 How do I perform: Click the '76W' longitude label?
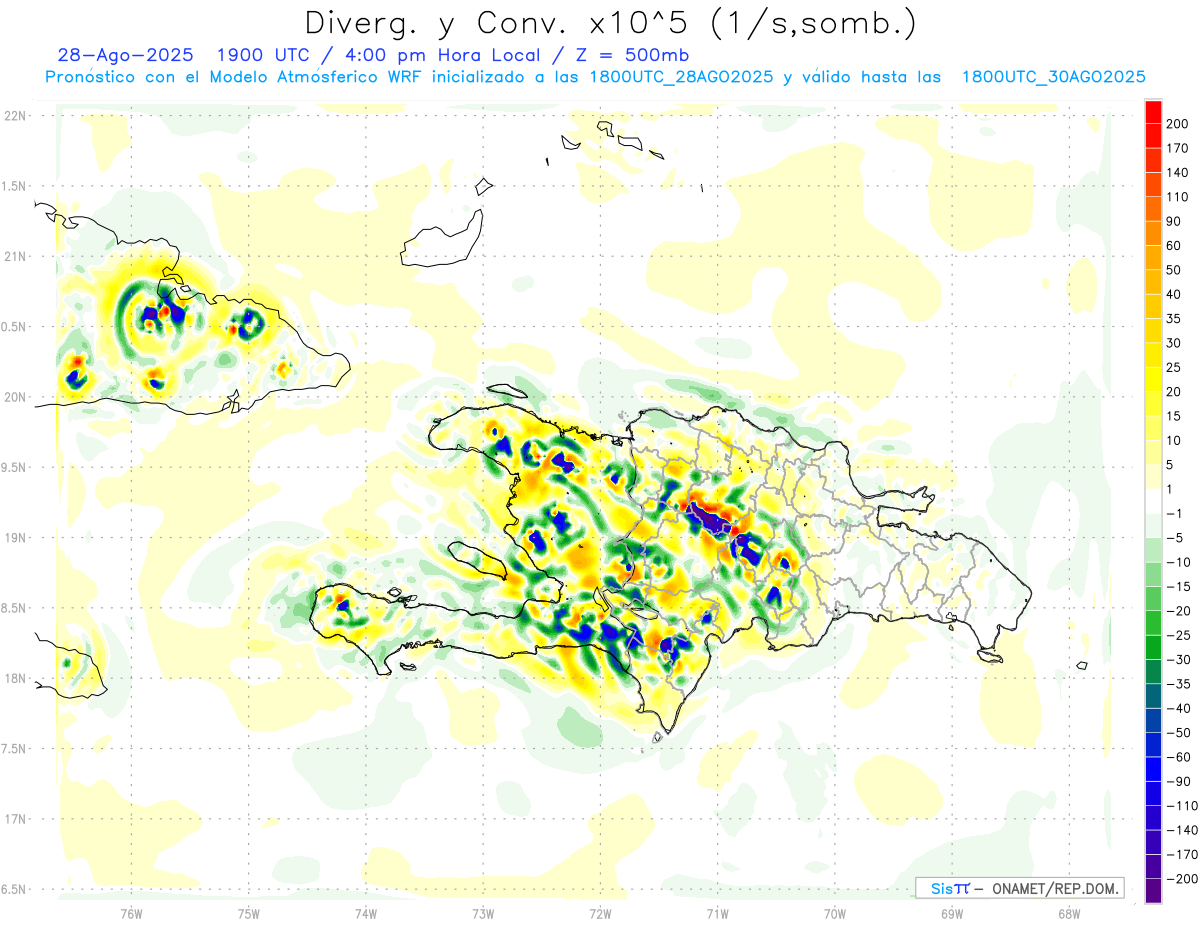131,914
